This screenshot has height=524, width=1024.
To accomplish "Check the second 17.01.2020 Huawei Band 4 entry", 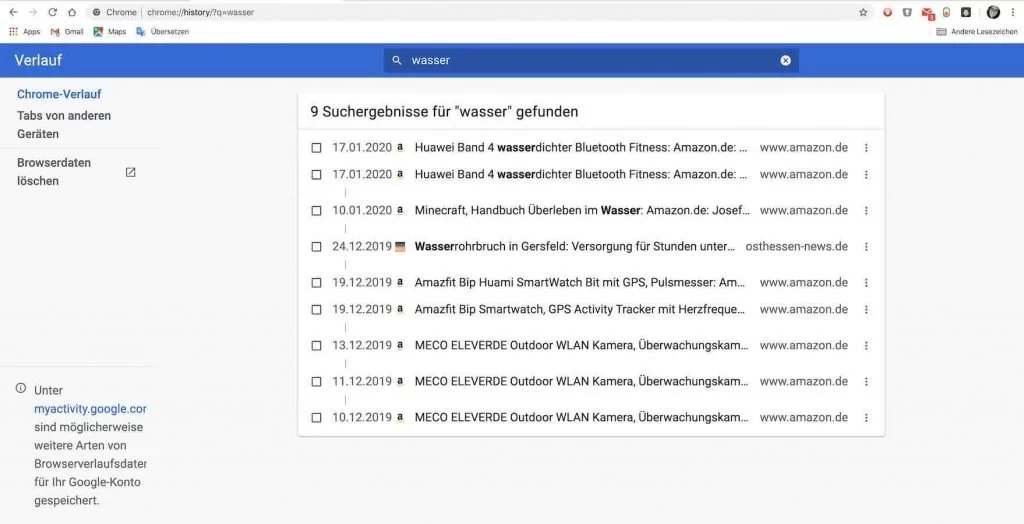I will coord(316,174).
